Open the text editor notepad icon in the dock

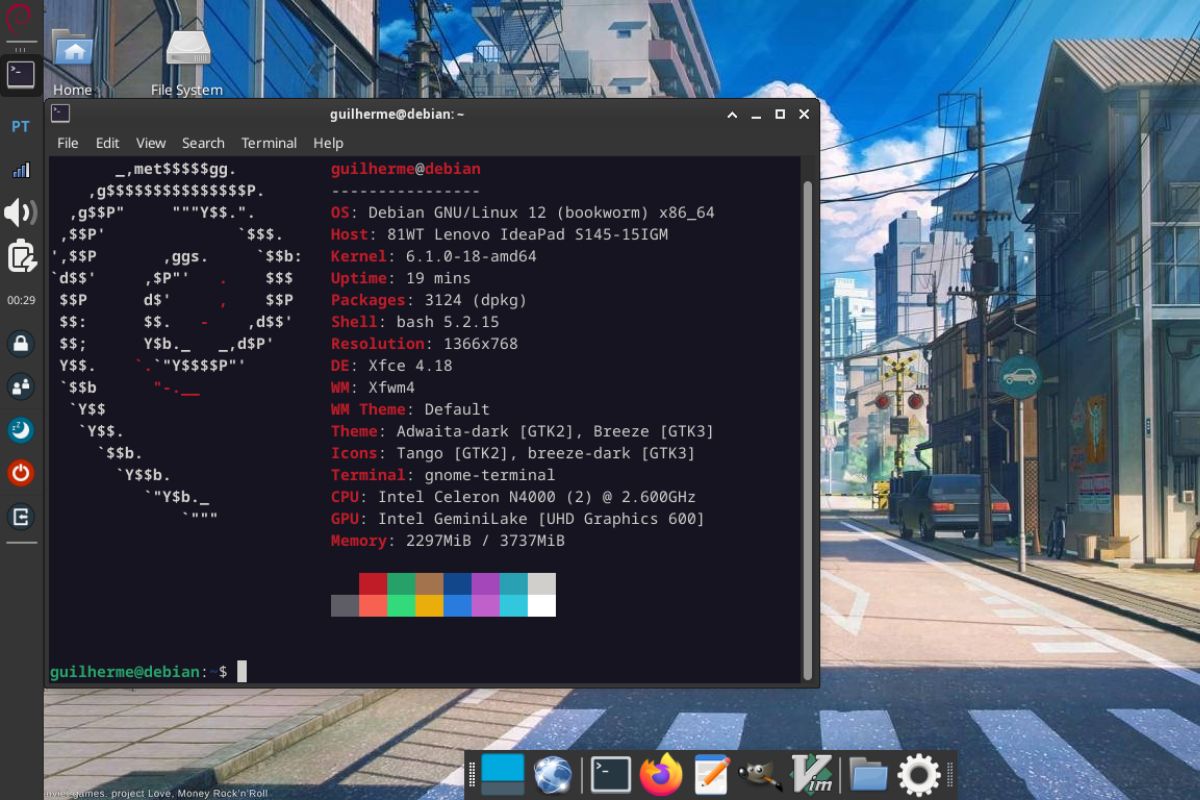click(711, 775)
